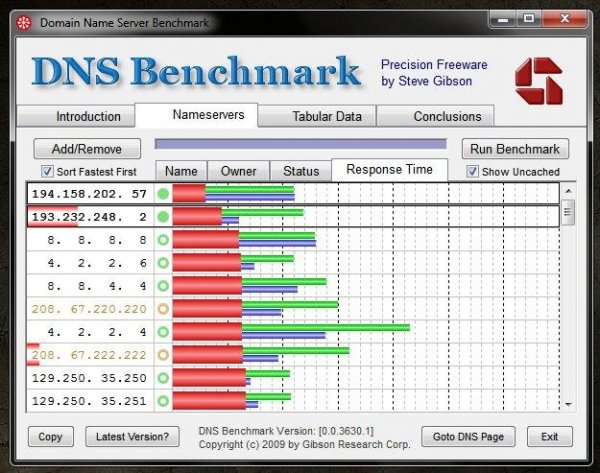Click the nameserver list scrollbar thumb
This screenshot has width=600, height=473.
pyautogui.click(x=568, y=212)
